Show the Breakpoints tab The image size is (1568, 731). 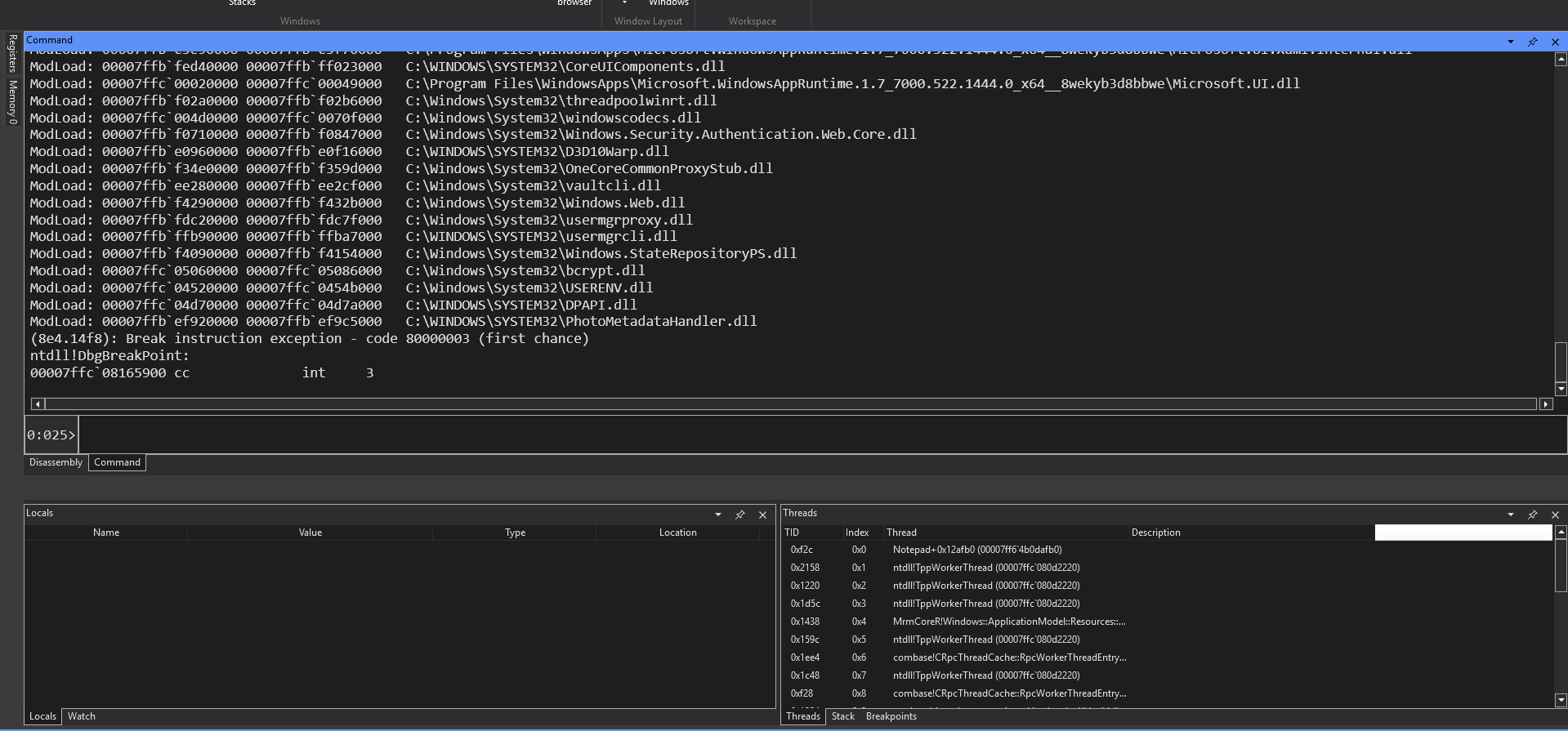[x=891, y=716]
